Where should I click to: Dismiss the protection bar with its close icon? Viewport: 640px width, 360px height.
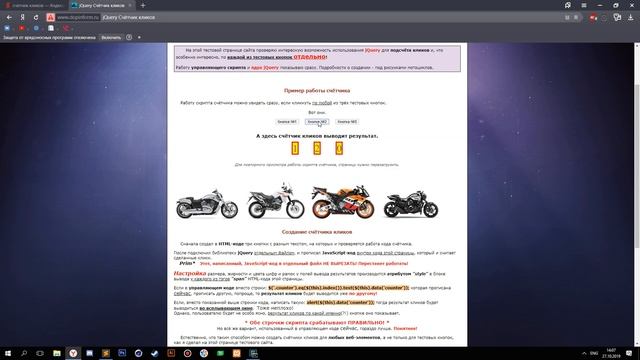tap(139, 37)
